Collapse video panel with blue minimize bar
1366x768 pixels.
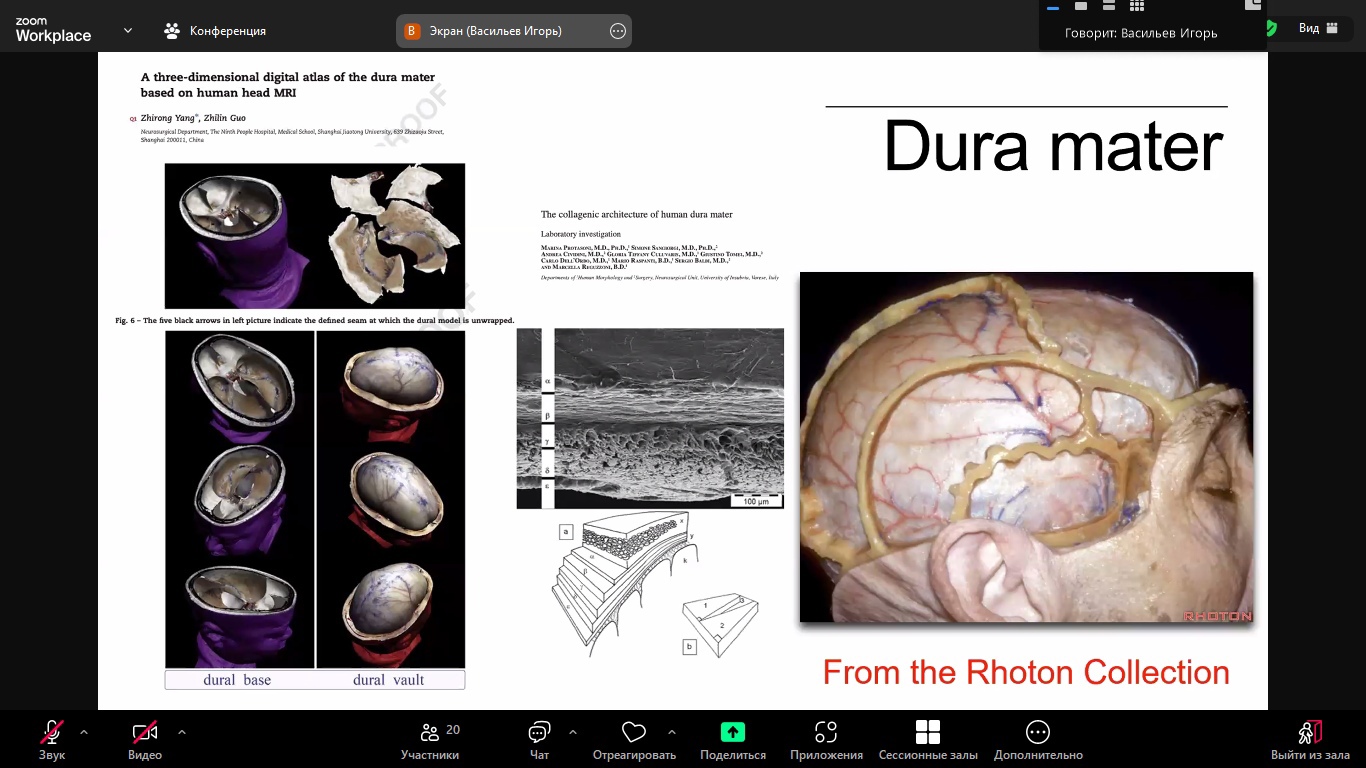click(1052, 7)
